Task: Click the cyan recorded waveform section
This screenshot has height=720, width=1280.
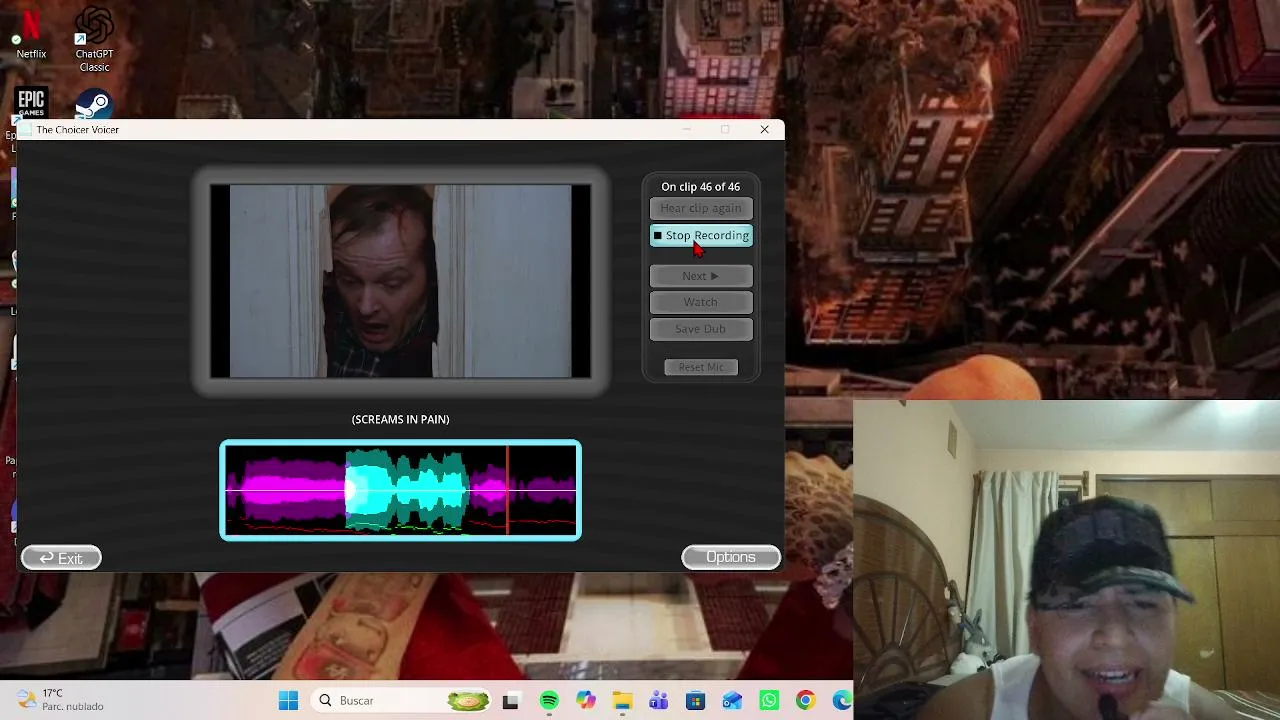Action: (x=406, y=490)
